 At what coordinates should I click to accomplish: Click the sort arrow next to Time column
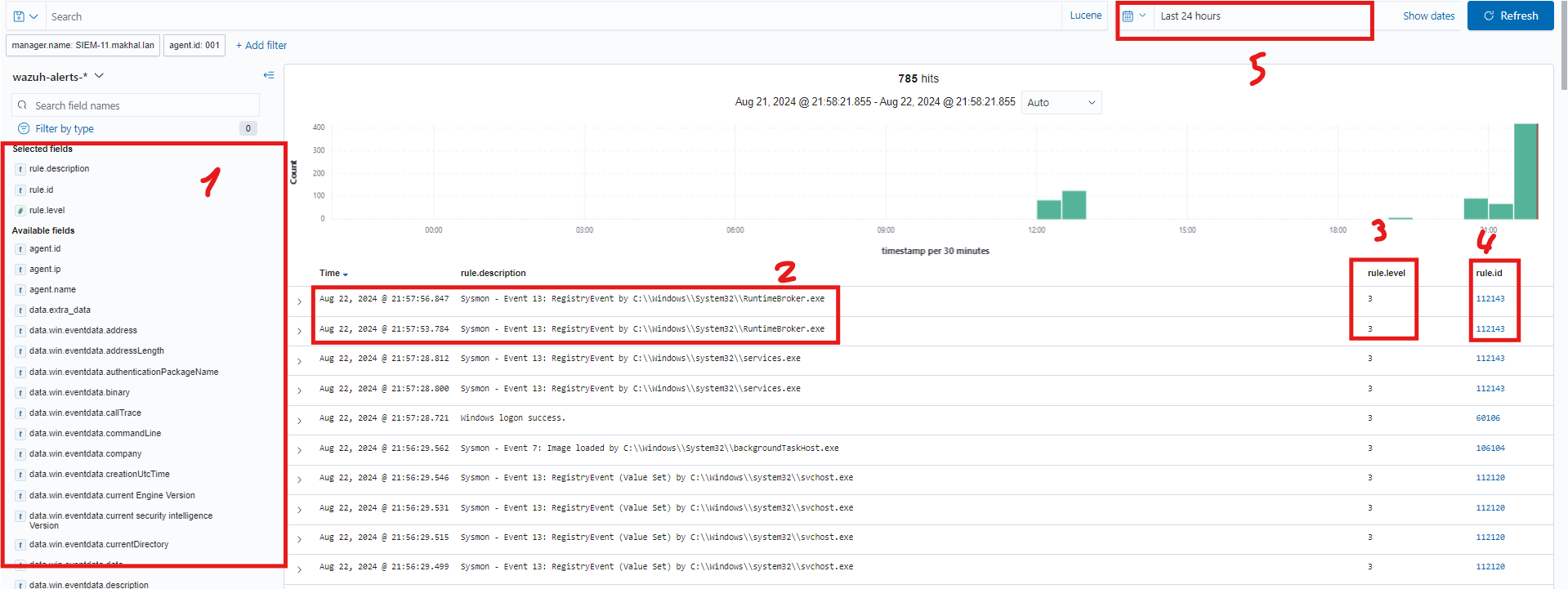tap(346, 274)
